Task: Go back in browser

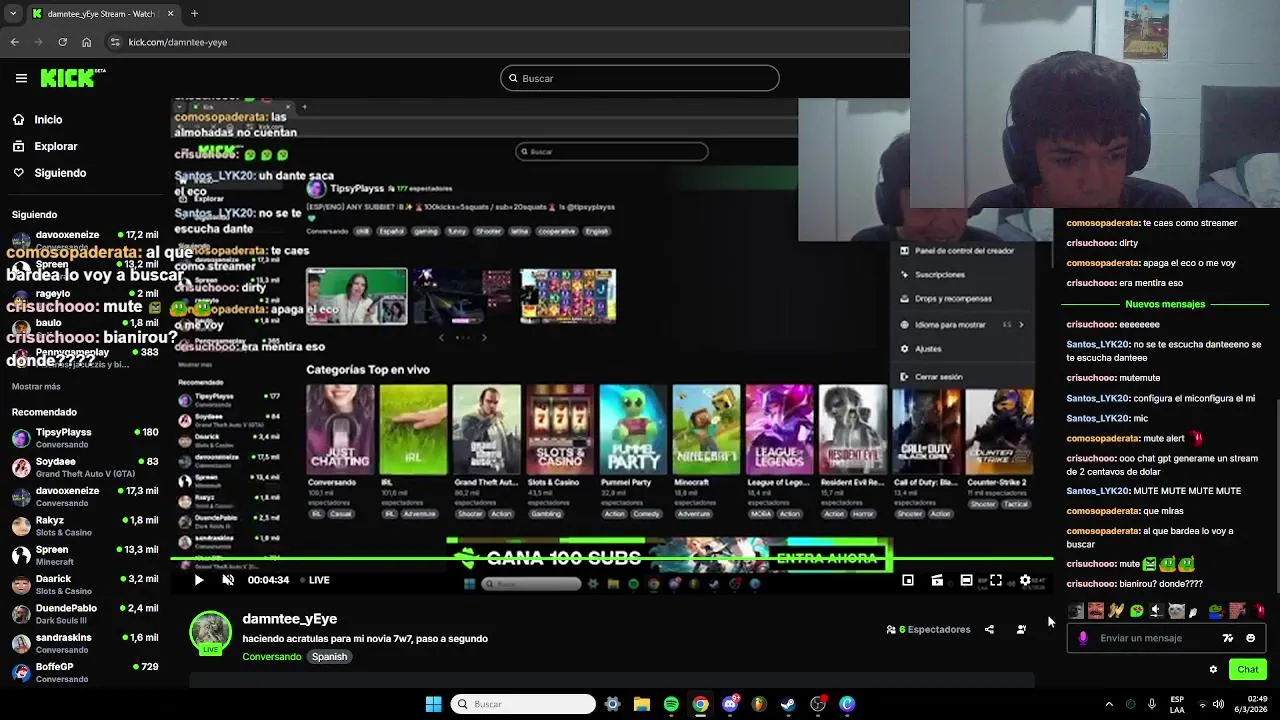Action: [x=14, y=42]
